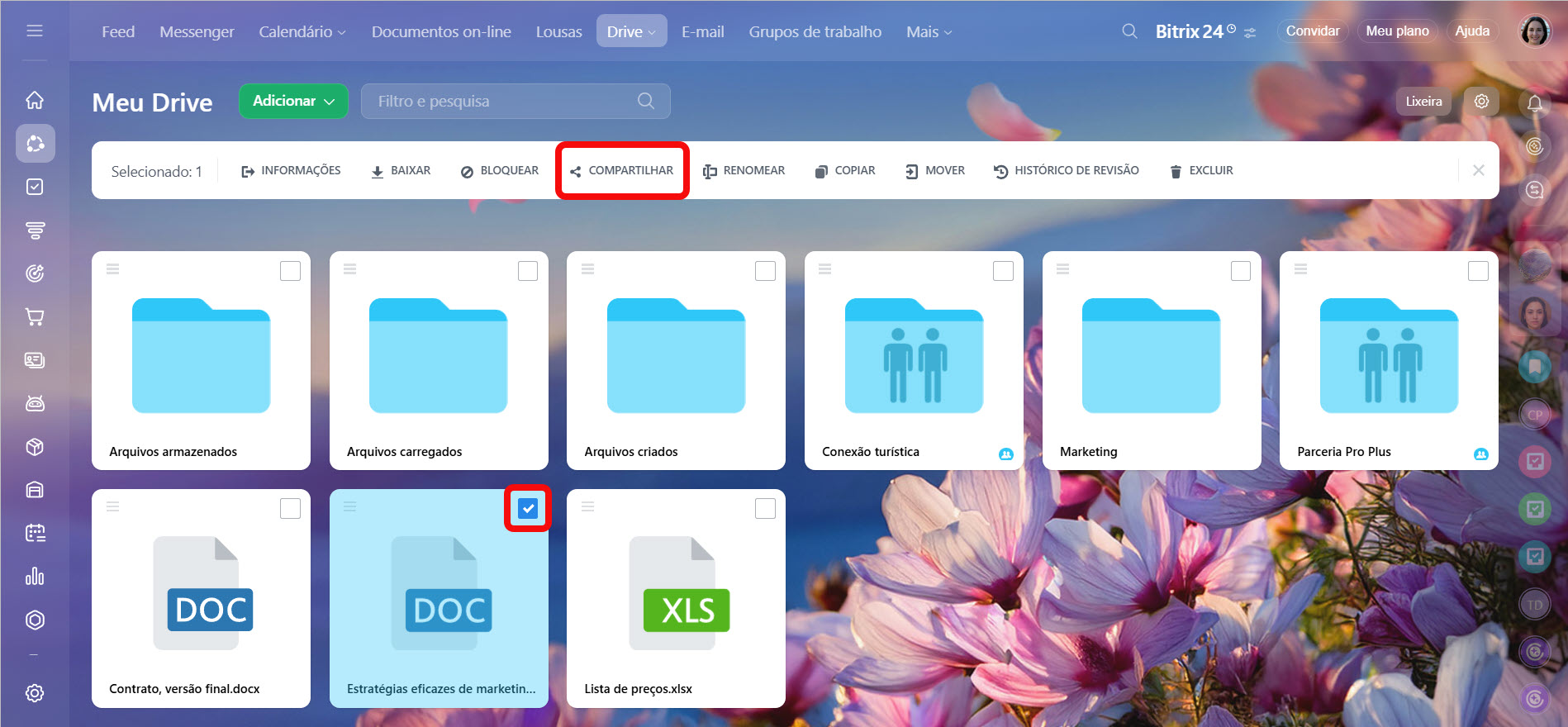Click the INFORMAÇÕES action
Screen dimensions: 1568x727
[291, 170]
